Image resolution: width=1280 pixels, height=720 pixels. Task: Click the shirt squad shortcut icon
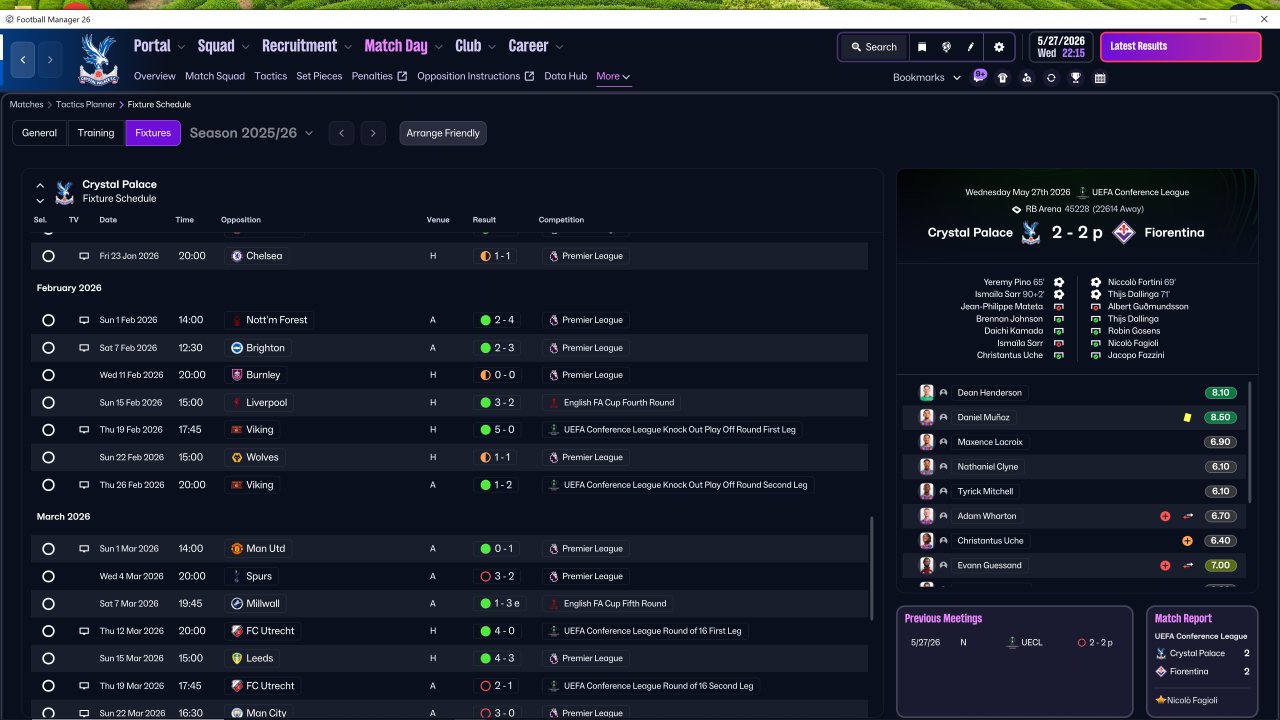tap(1003, 78)
